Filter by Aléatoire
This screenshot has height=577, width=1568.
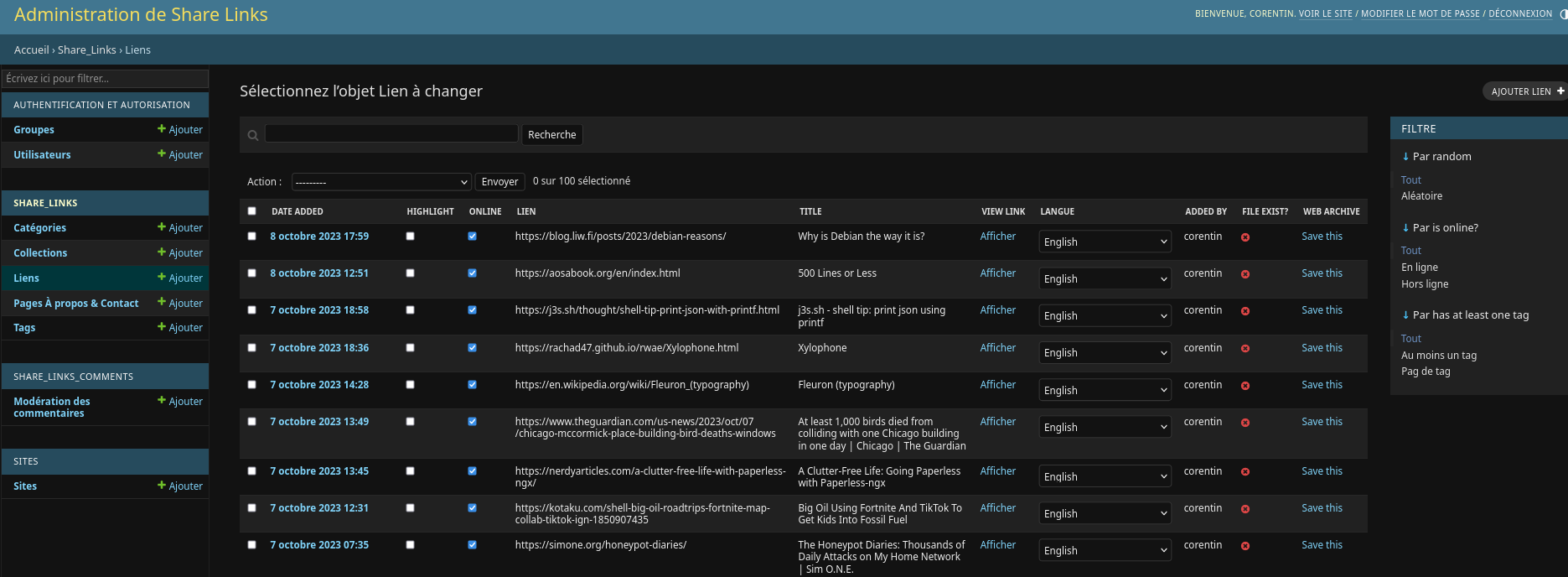[x=1421, y=196]
